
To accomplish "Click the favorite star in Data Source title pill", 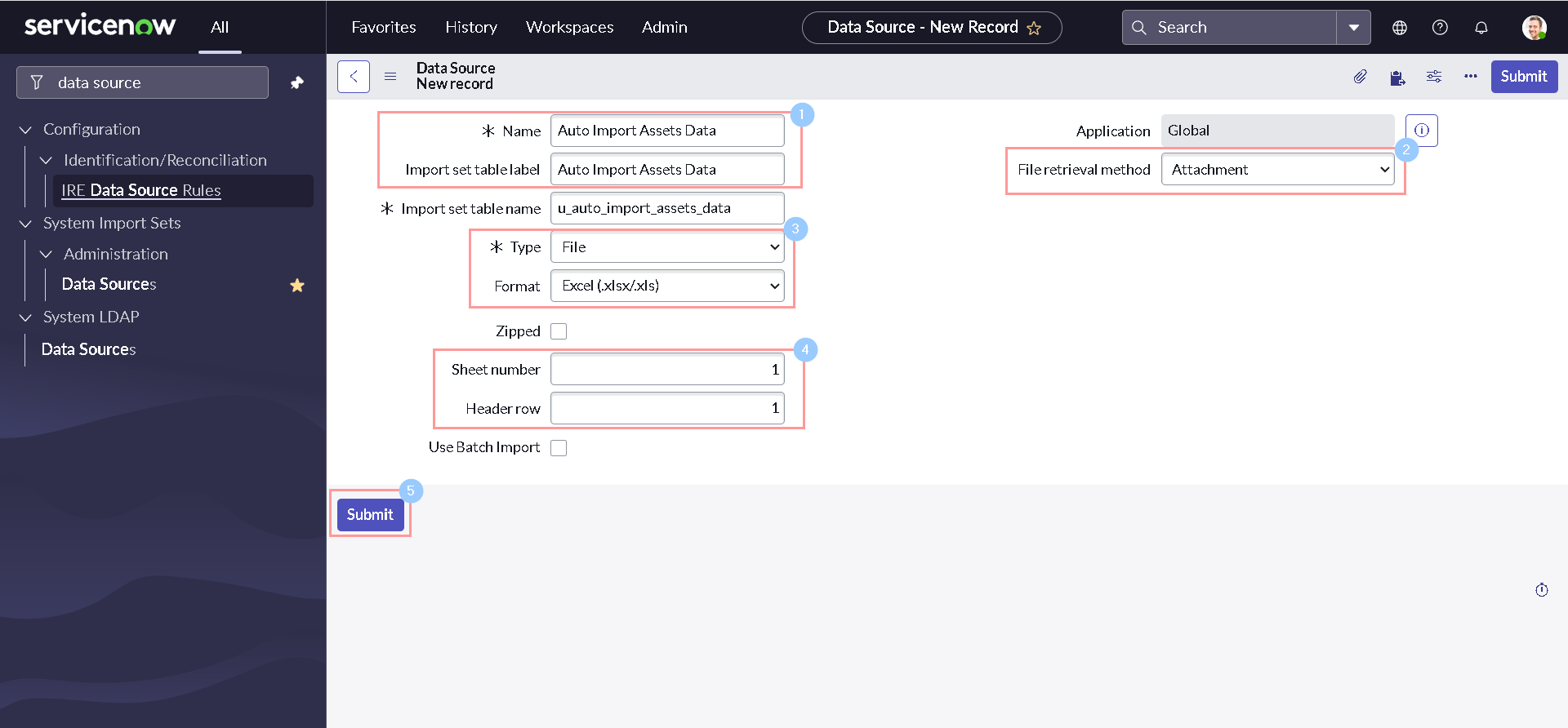I will [1034, 28].
